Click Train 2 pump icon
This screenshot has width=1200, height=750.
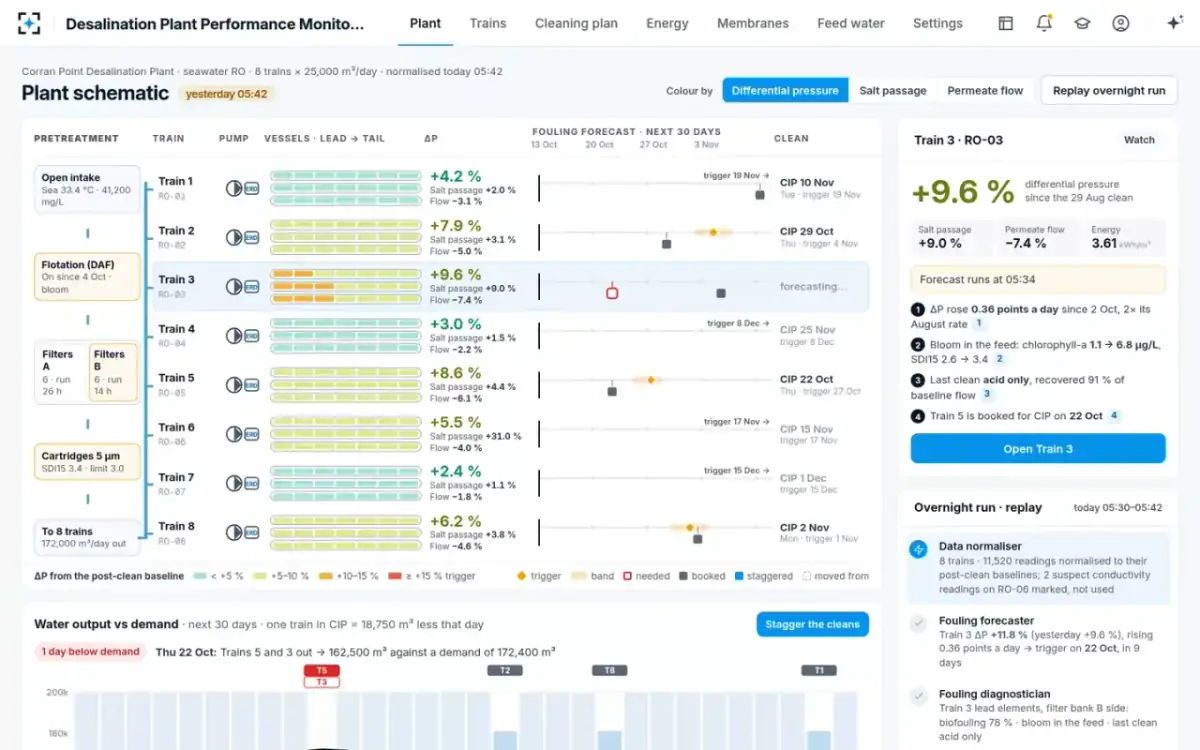pos(234,237)
